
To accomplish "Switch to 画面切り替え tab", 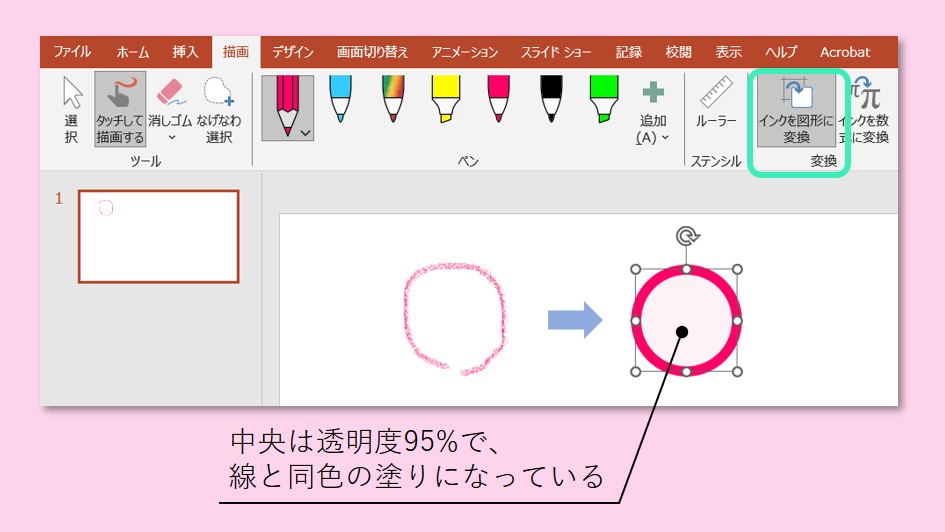I will [372, 52].
